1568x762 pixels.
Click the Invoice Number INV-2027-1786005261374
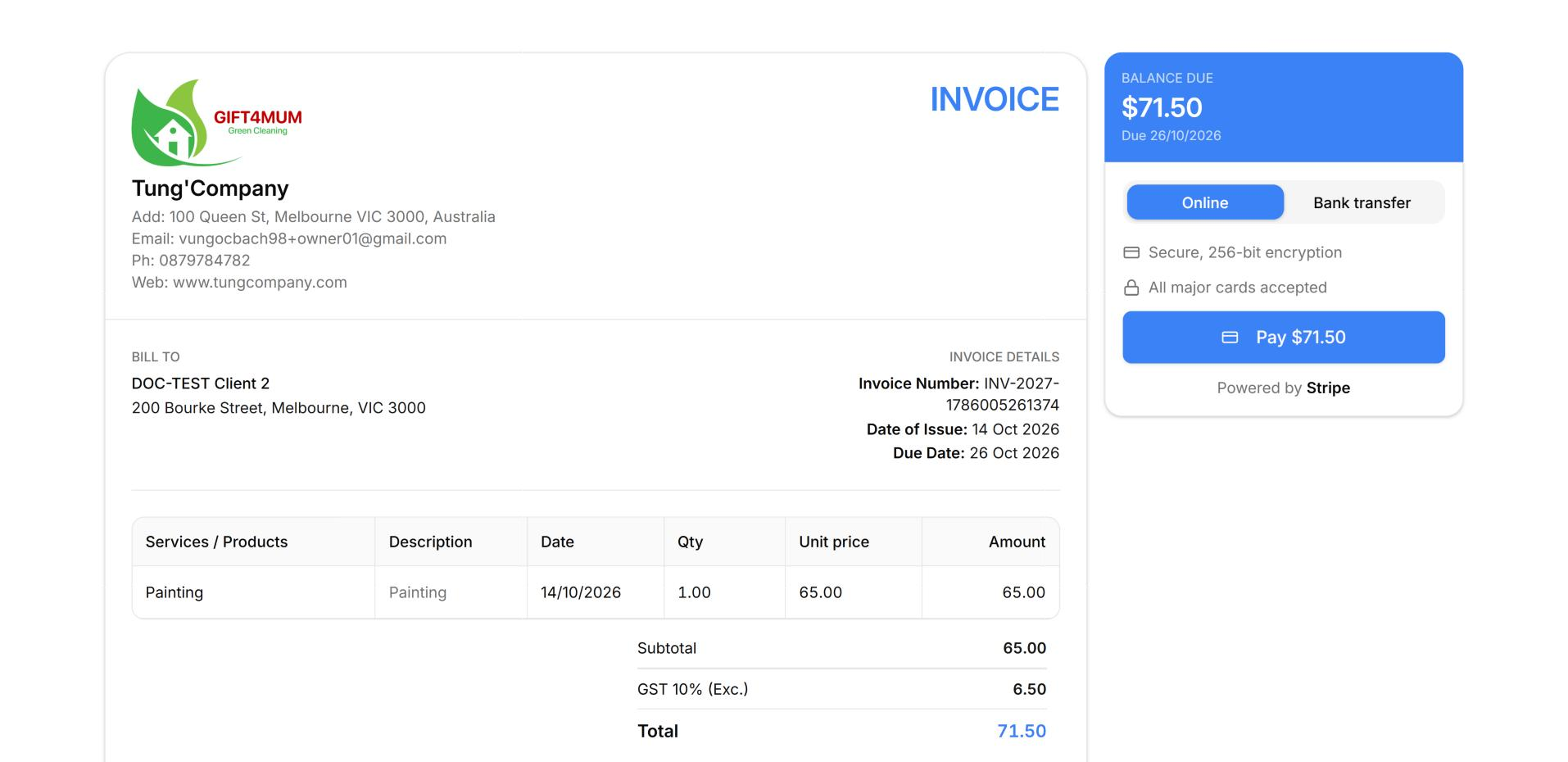958,394
